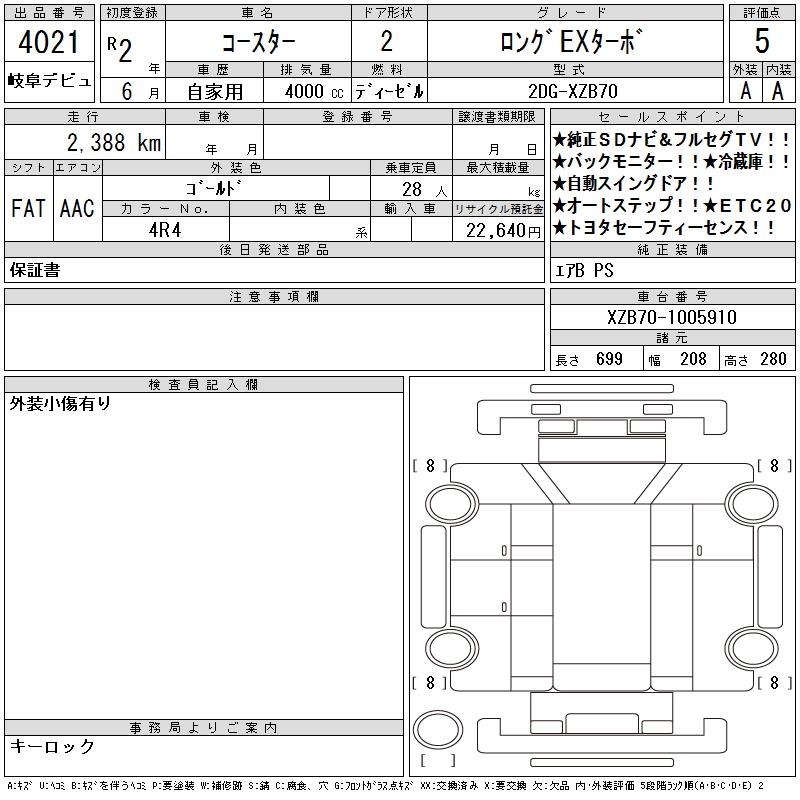Image resolution: width=800 pixels, height=800 pixels.
Task: Select the length value 699
Action: pyautogui.click(x=609, y=359)
